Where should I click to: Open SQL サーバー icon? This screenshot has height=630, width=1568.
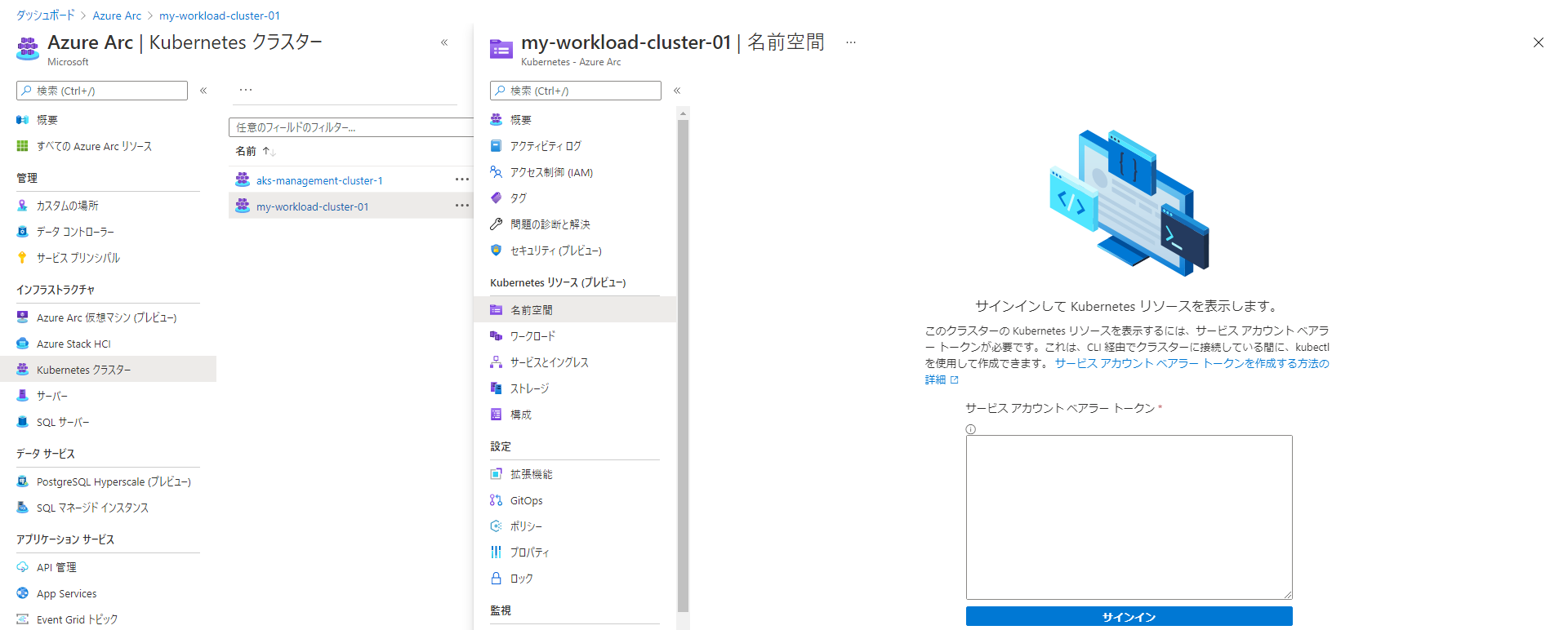tap(23, 422)
